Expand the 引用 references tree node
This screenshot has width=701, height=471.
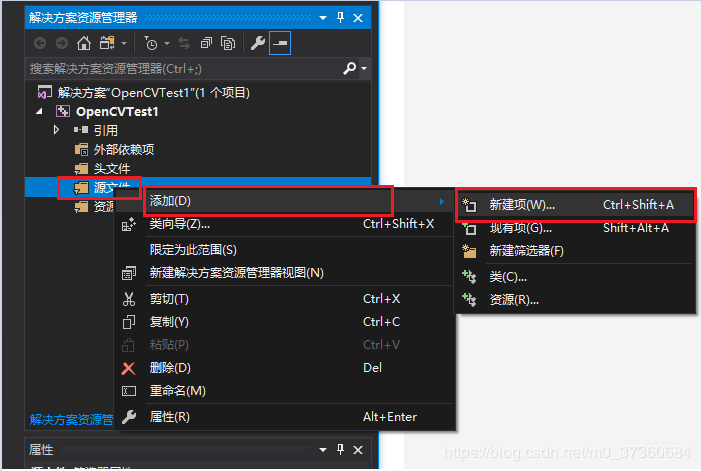pyautogui.click(x=57, y=130)
